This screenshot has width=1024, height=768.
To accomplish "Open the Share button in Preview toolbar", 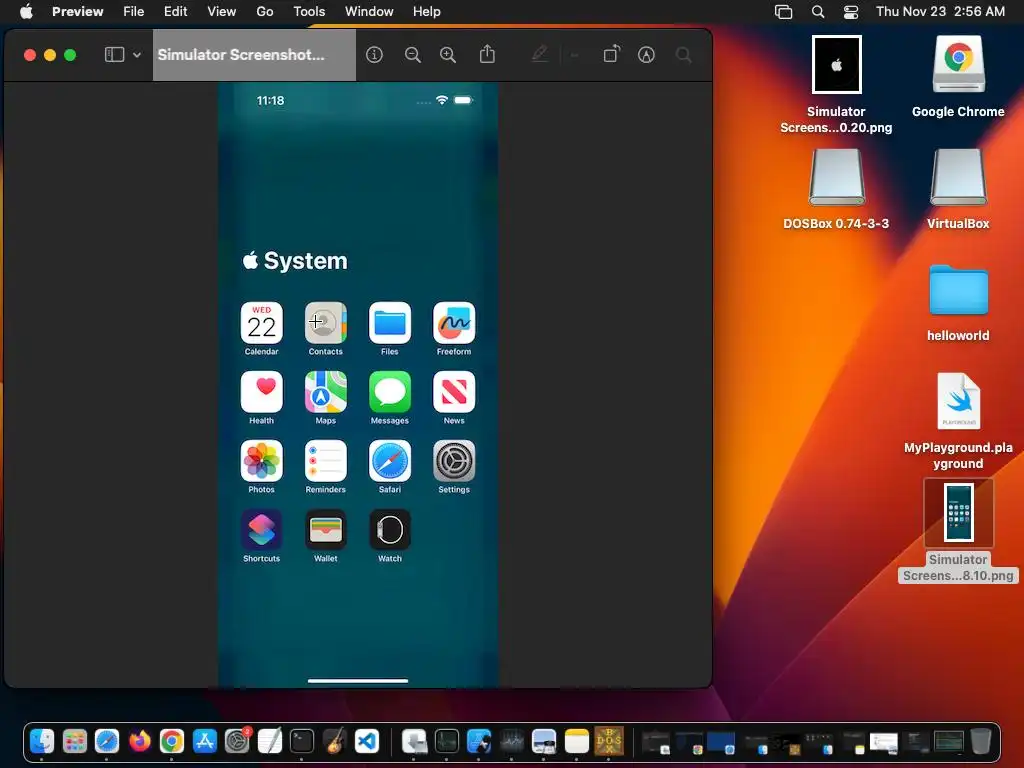I will pos(487,54).
